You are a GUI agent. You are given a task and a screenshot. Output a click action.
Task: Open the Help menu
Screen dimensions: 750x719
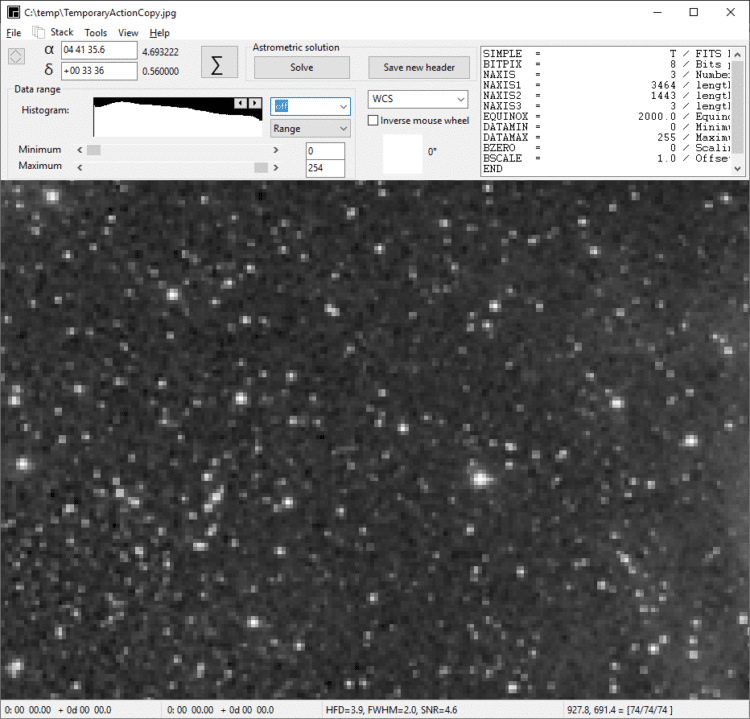click(x=159, y=33)
